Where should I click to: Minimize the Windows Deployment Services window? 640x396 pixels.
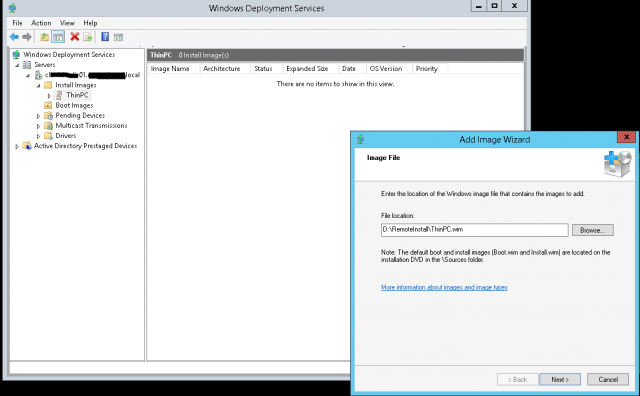pos(479,5)
